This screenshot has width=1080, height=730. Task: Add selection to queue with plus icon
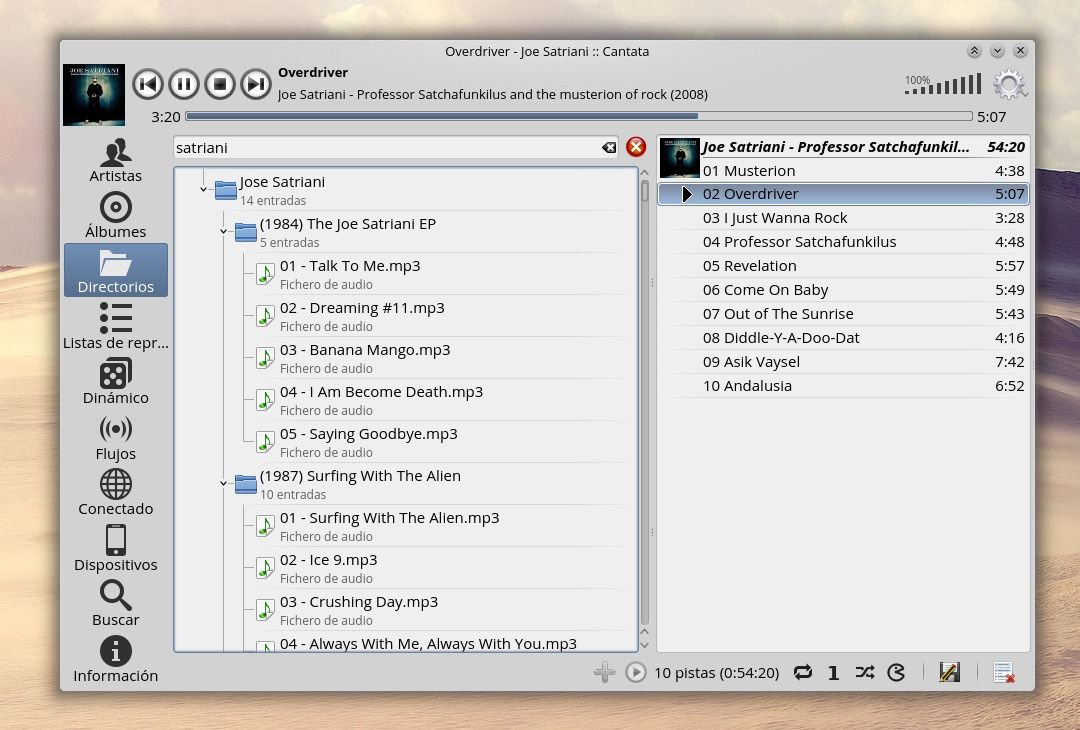[x=604, y=673]
